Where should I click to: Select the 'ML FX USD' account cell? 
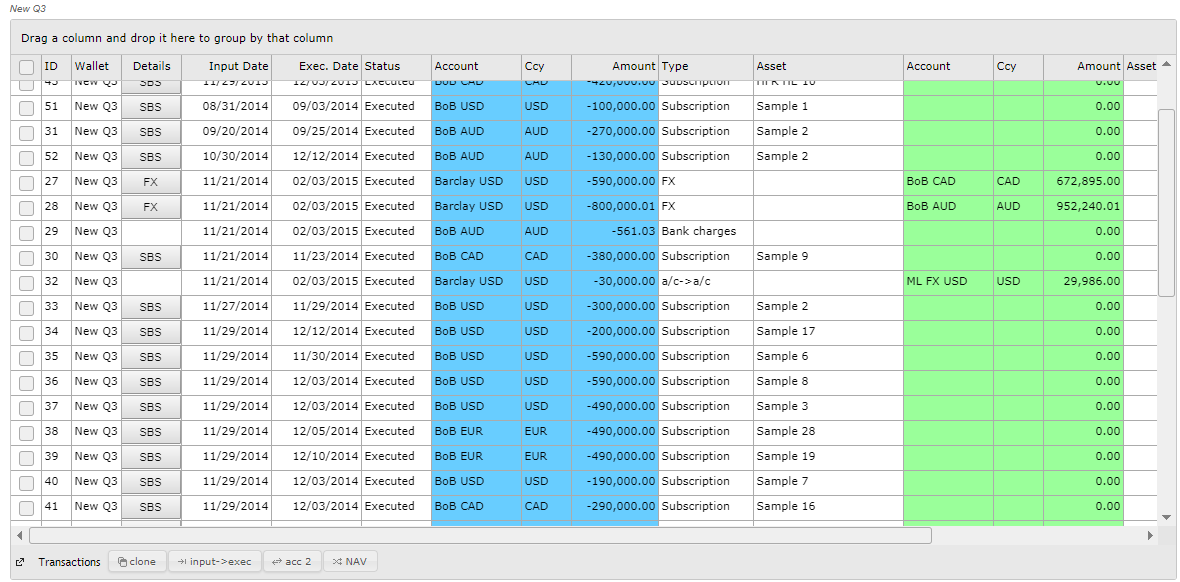coord(948,282)
